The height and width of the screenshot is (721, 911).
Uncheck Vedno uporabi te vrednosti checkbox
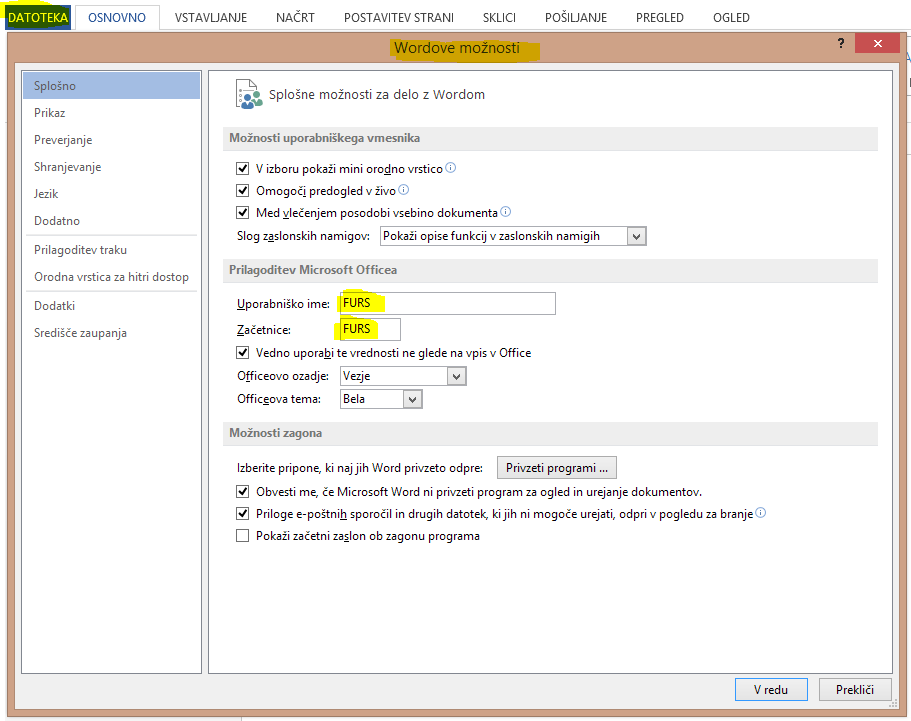(243, 353)
